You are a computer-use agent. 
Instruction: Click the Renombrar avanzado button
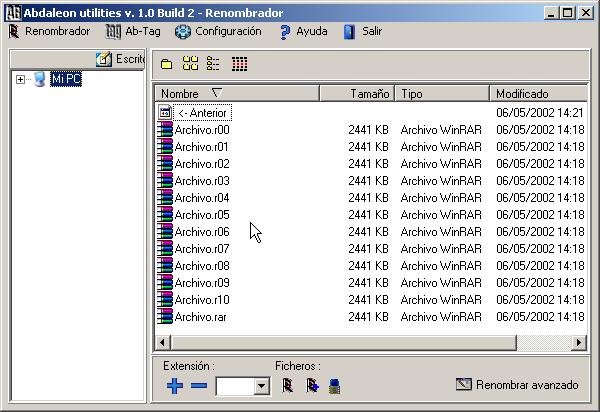point(517,384)
